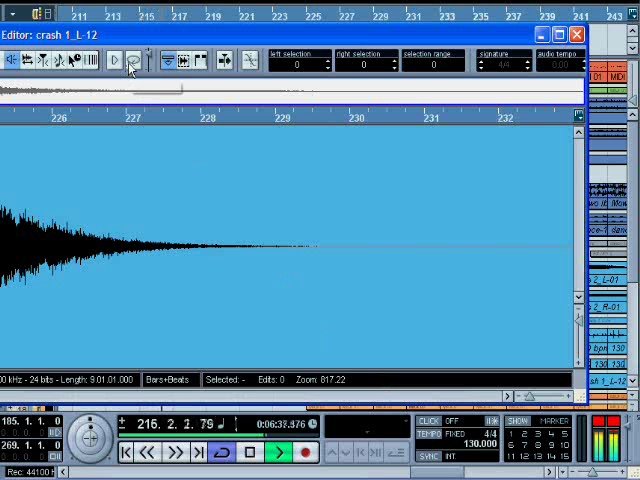Image resolution: width=640 pixels, height=480 pixels.
Task: Click the vertical bars hitpoint mode icon
Action: tap(91, 60)
